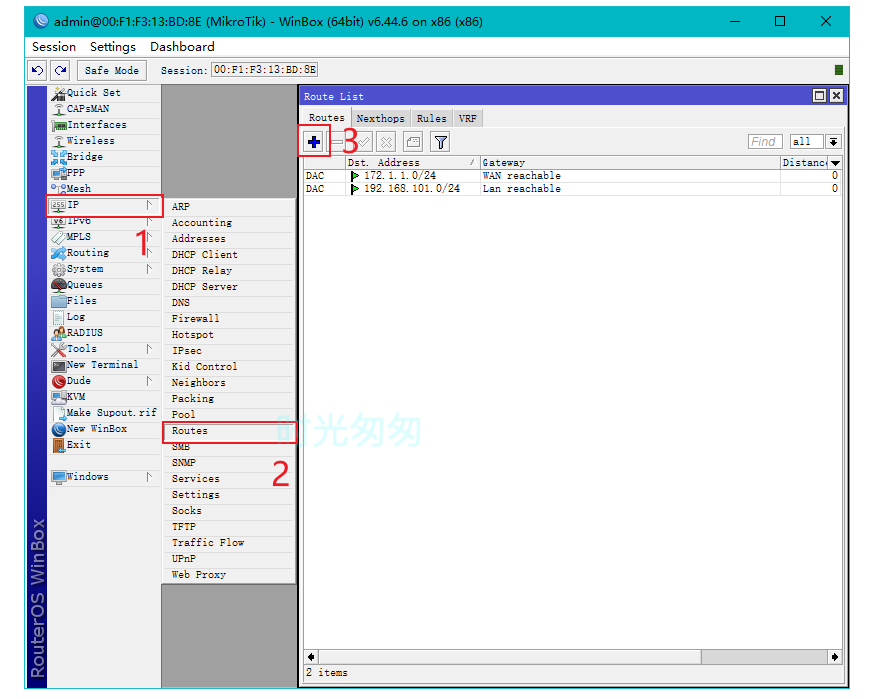This screenshot has width=877, height=699.
Task: Open the Settings menu
Action: coord(113,47)
